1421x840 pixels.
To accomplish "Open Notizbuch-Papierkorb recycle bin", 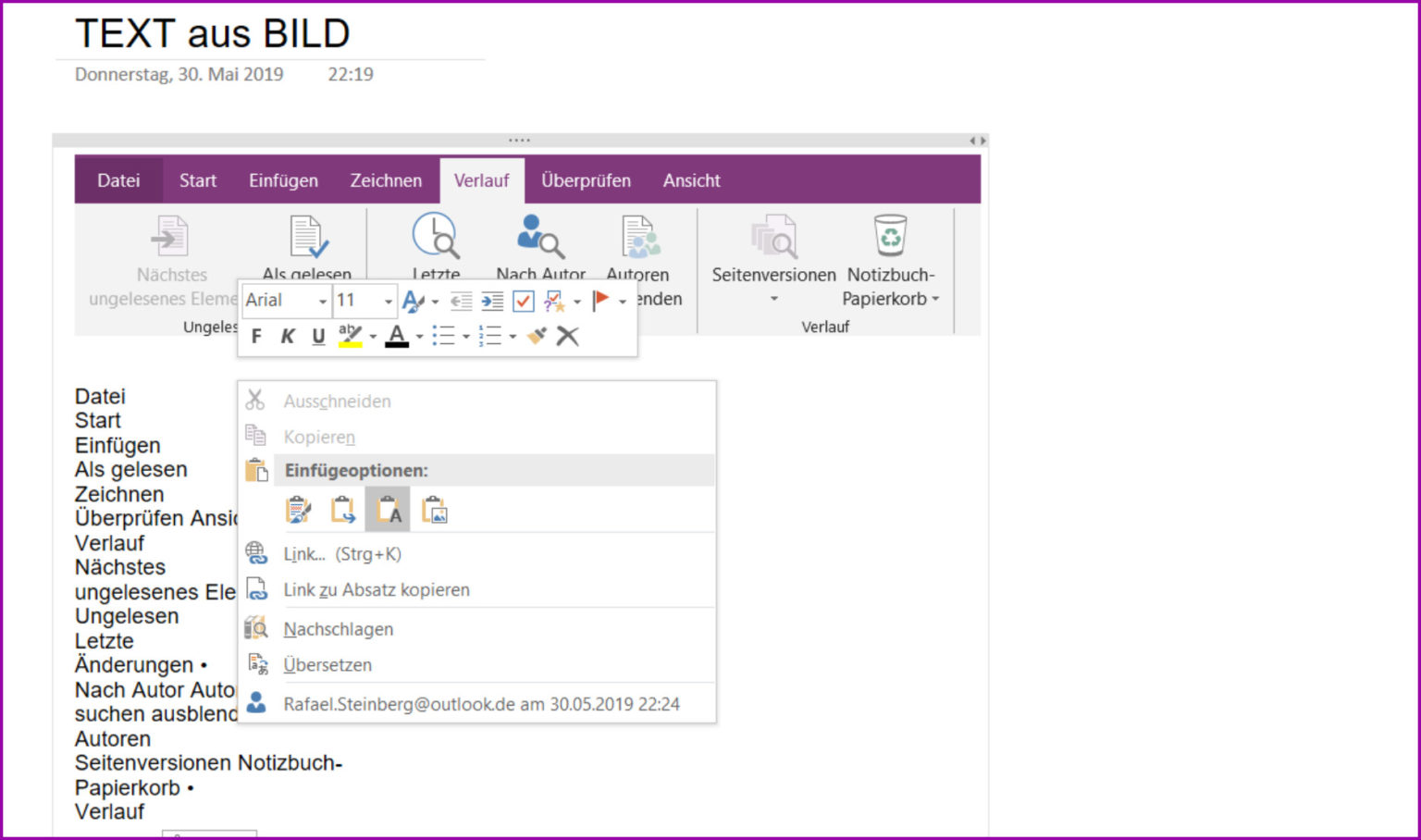I will [x=890, y=235].
